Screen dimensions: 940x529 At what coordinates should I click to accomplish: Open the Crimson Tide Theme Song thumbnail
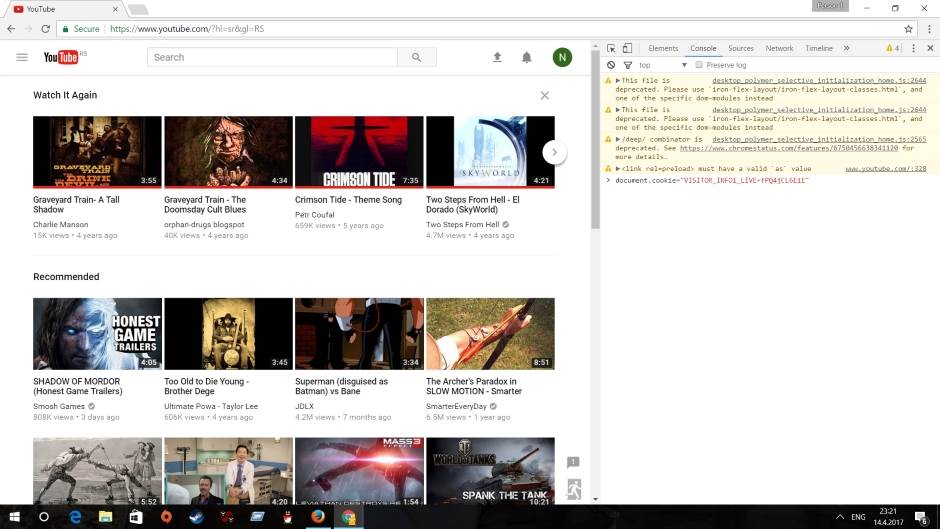point(359,152)
